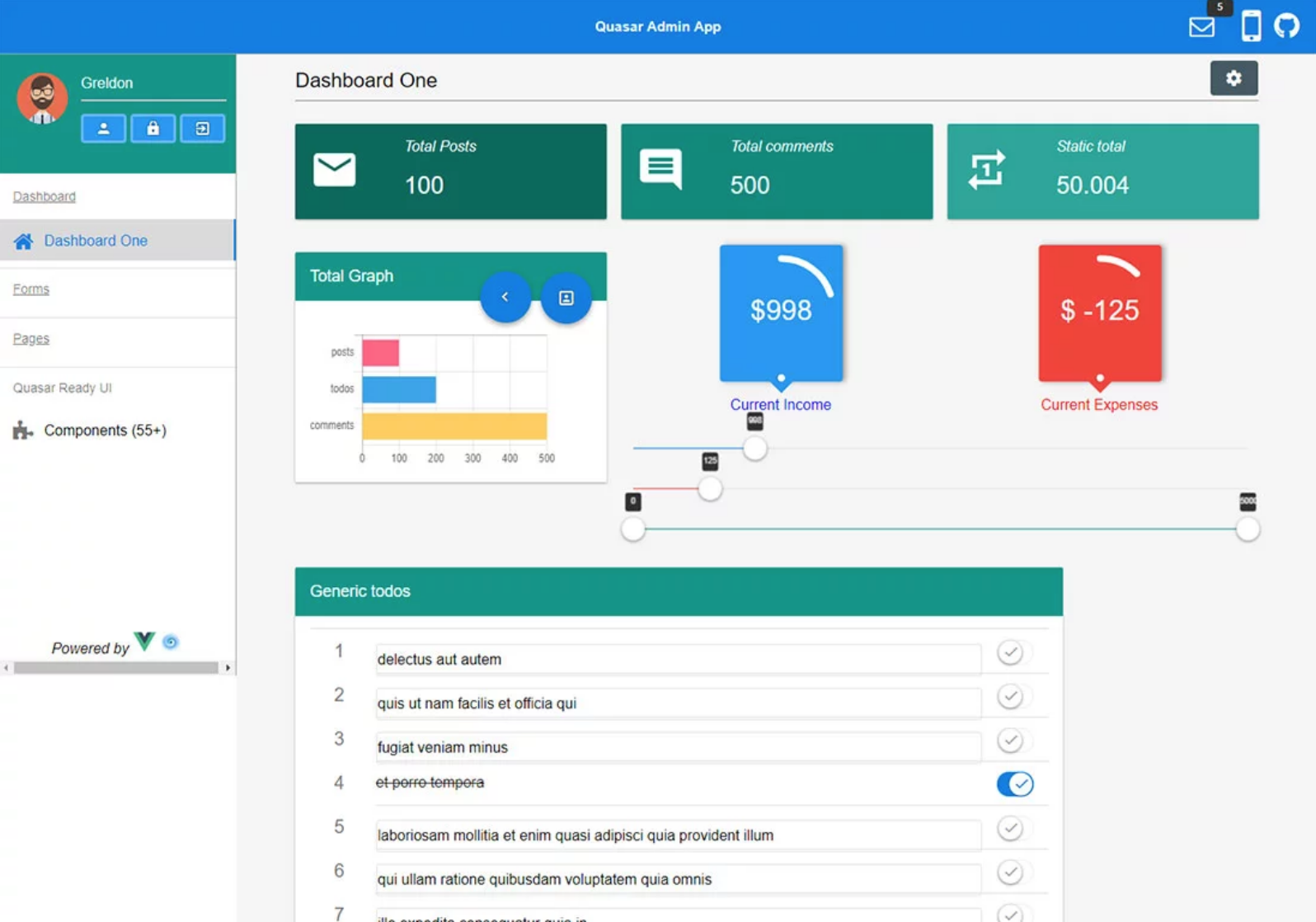Click the lock icon button under Greldon
This screenshot has width=1316, height=922.
pos(153,129)
